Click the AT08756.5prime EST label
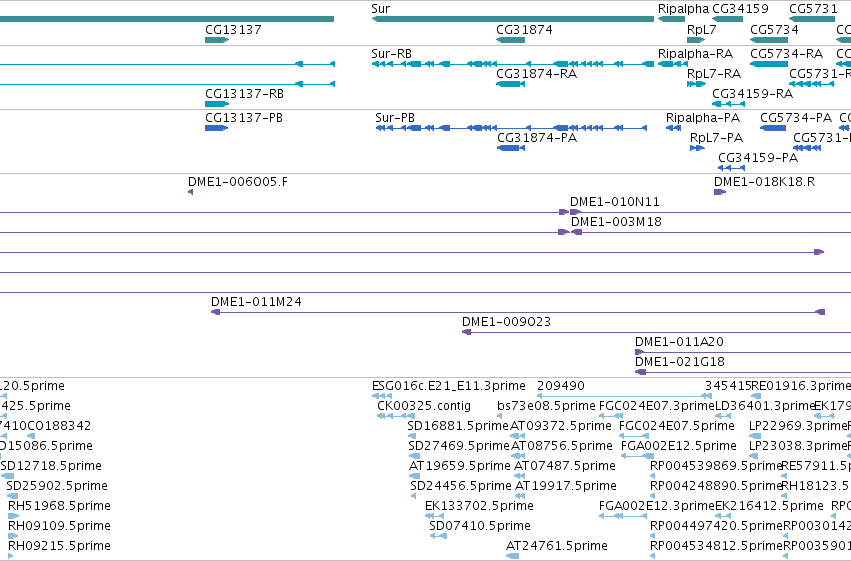This screenshot has height=561, width=851. pyautogui.click(x=562, y=446)
